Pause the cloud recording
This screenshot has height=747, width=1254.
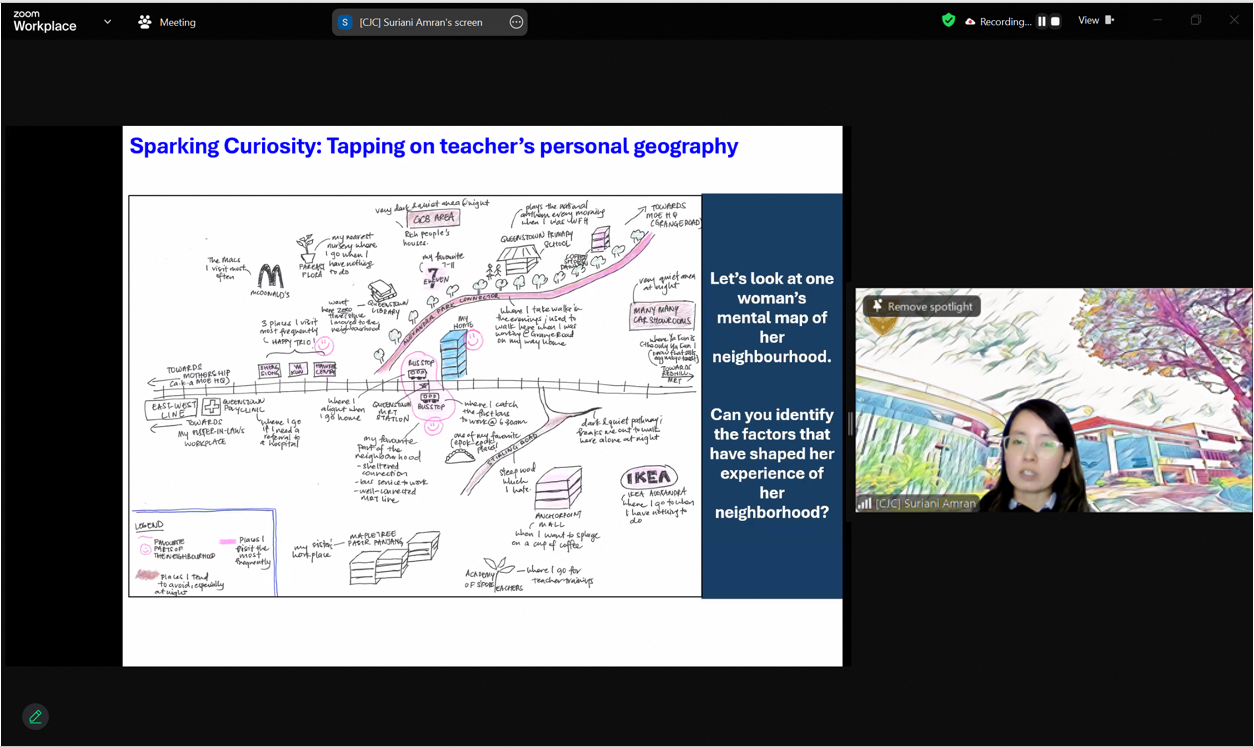[1041, 21]
